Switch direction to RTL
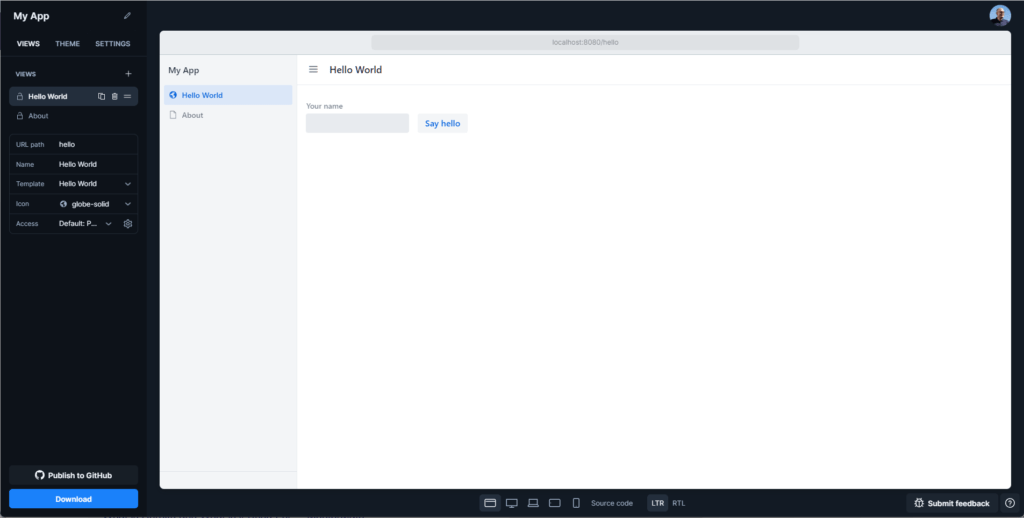Screen dimensions: 1024x518 click(x=679, y=503)
